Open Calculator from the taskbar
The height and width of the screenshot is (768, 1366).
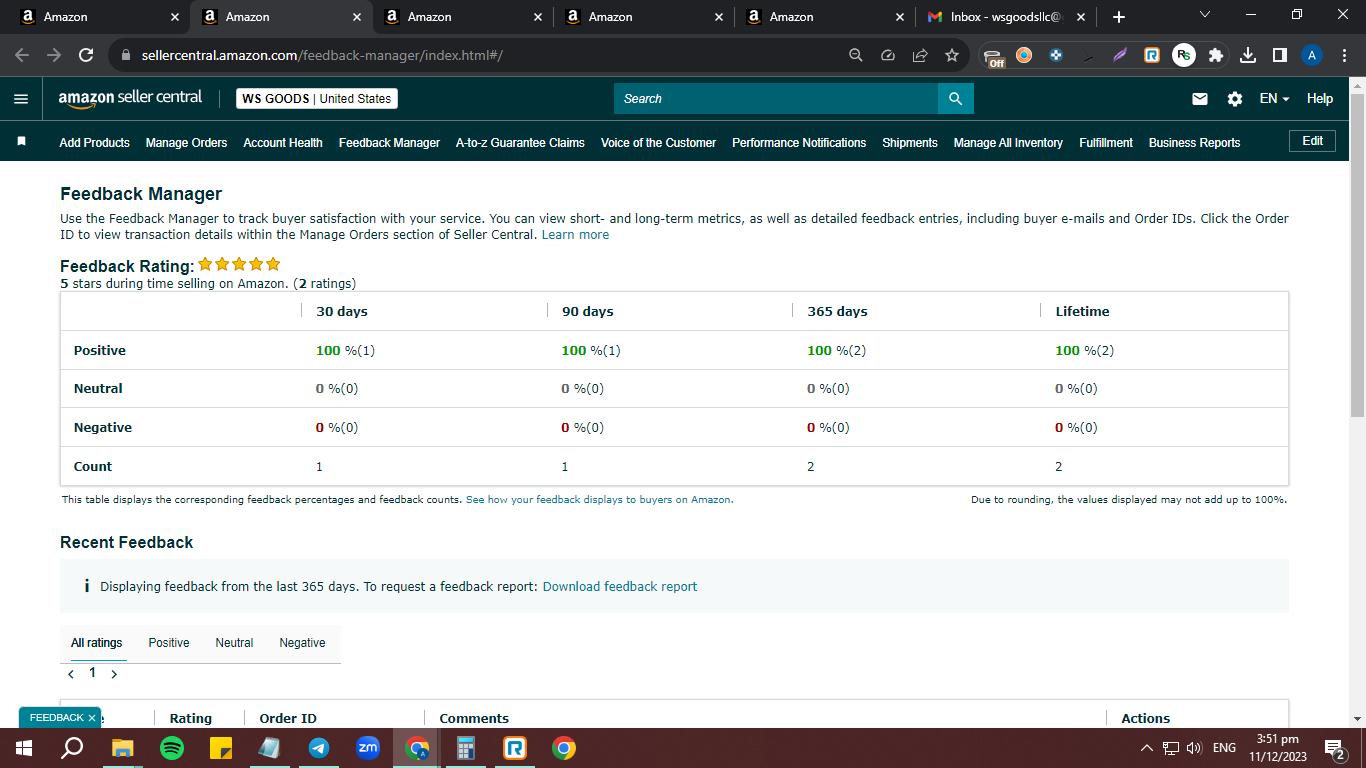click(466, 748)
